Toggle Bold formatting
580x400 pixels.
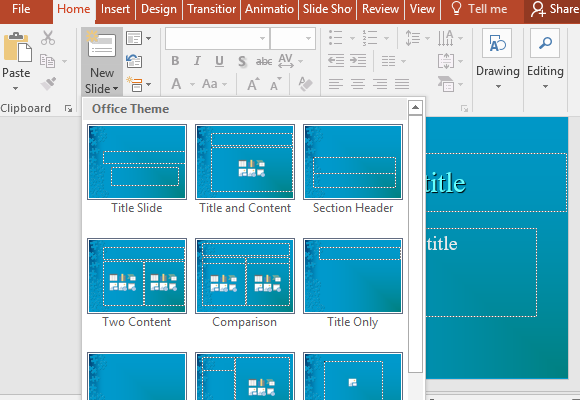(x=175, y=61)
